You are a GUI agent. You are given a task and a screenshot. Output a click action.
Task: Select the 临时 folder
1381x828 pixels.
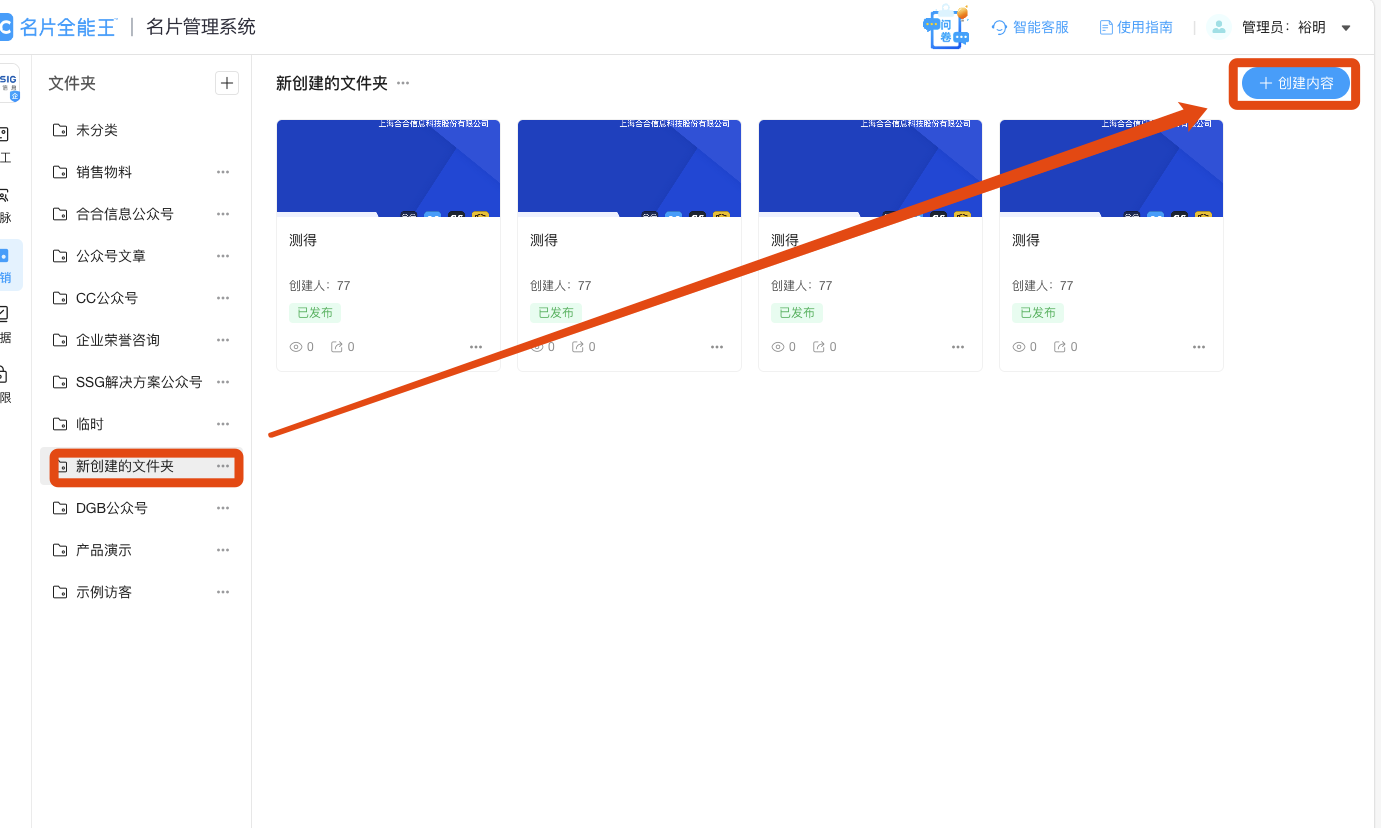tap(141, 424)
